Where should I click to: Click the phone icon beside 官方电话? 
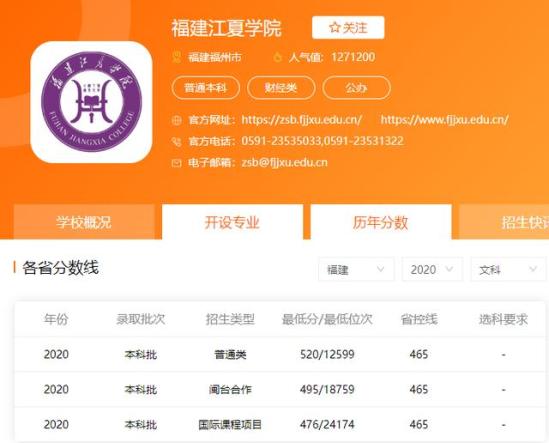point(177,141)
